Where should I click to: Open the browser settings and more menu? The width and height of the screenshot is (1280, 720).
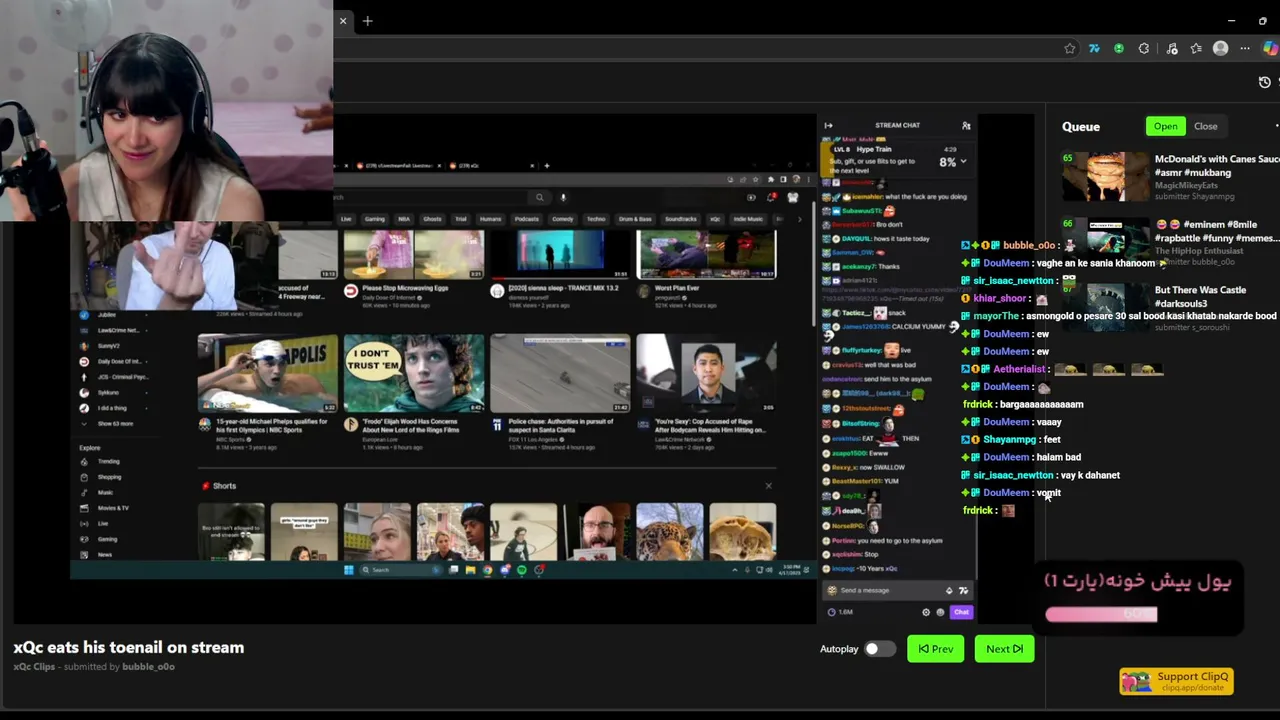[x=1245, y=48]
